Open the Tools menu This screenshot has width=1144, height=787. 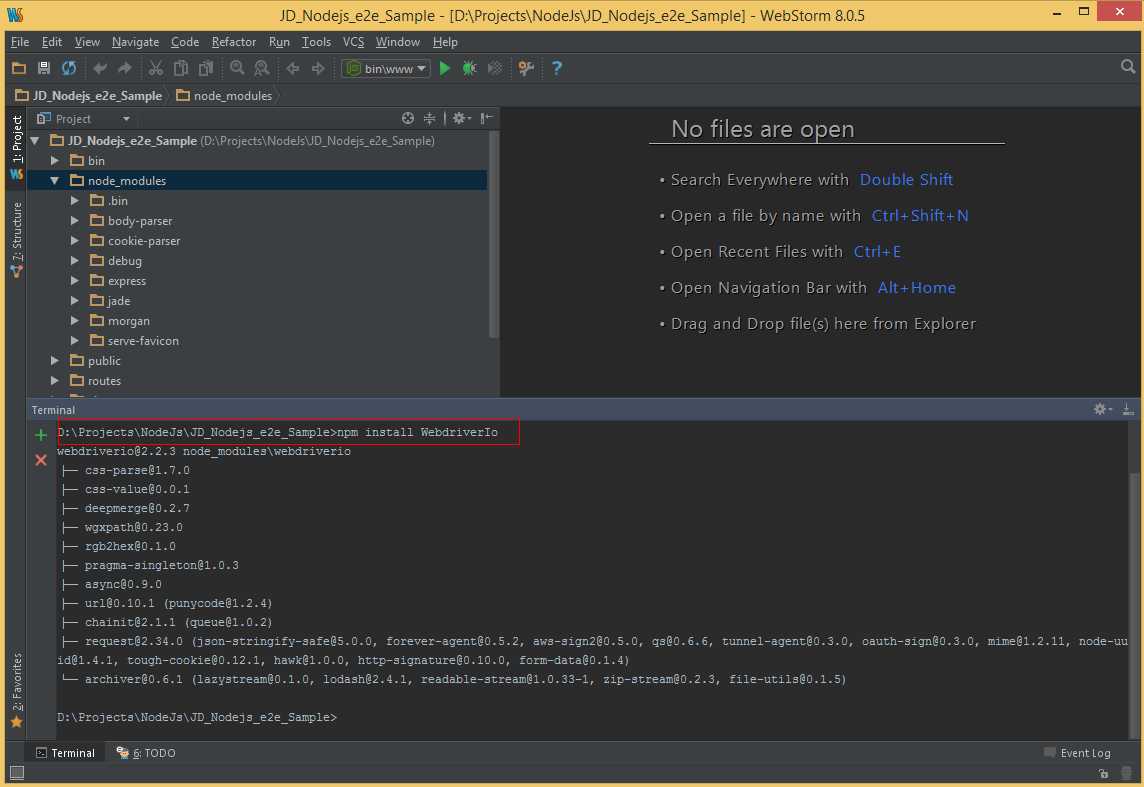pyautogui.click(x=316, y=42)
